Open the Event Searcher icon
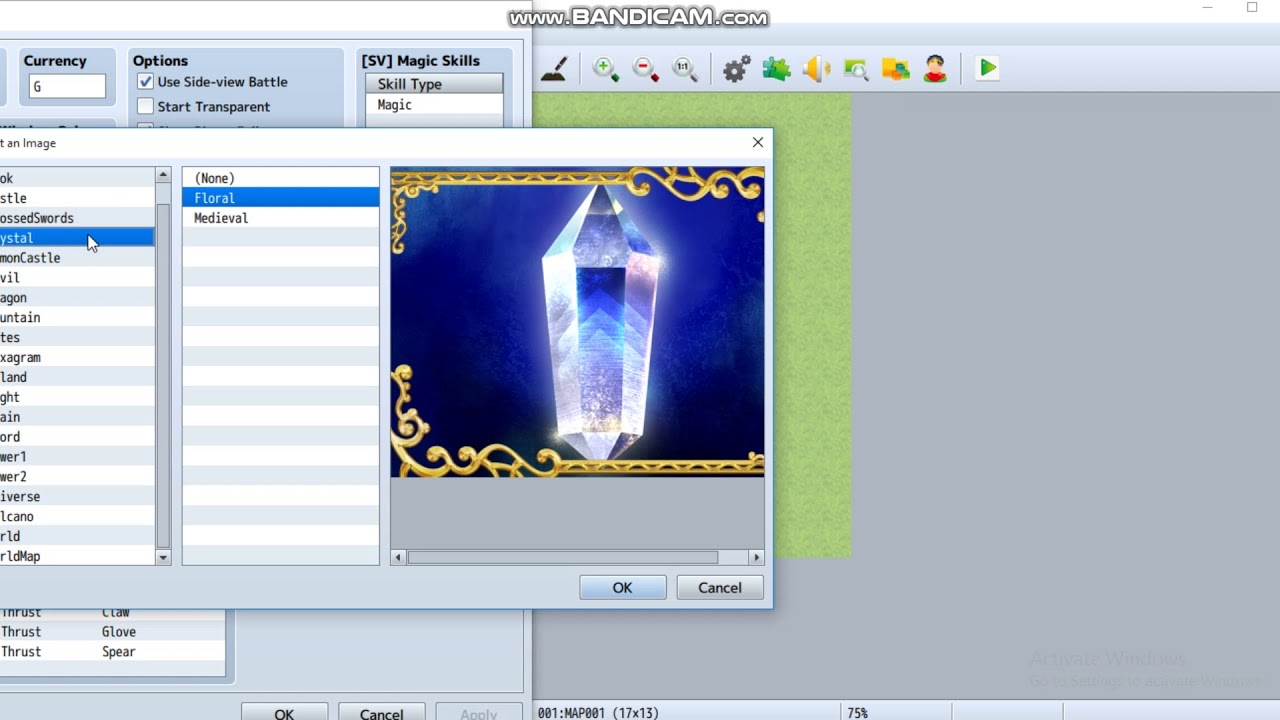The width and height of the screenshot is (1280, 720). click(x=856, y=69)
